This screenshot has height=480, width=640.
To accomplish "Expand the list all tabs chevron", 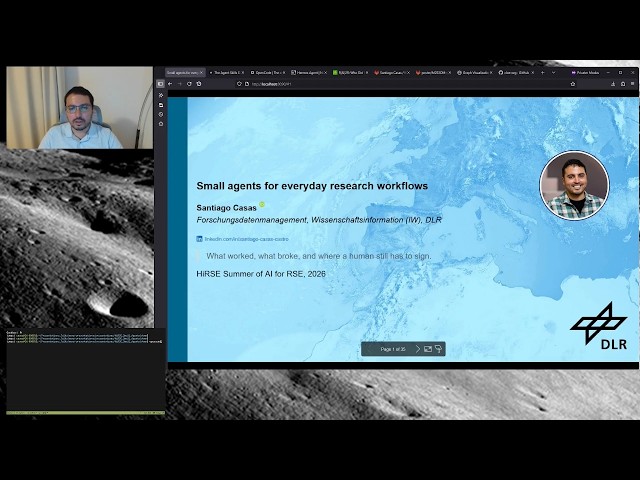I will pos(553,73).
